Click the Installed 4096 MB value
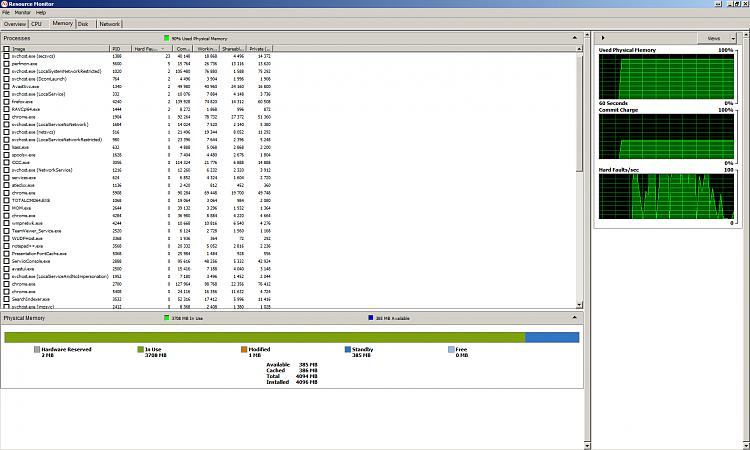 (x=308, y=382)
